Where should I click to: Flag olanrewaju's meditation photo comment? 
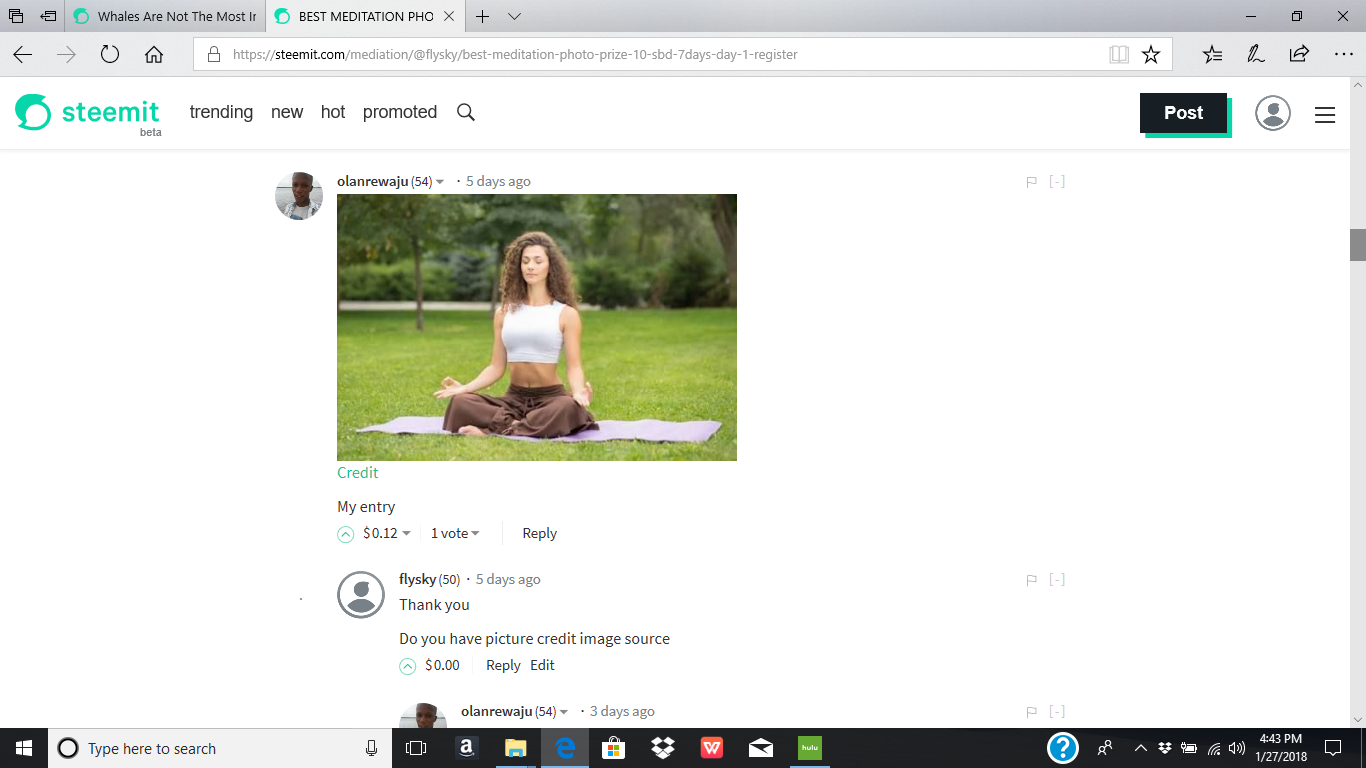(x=1030, y=181)
